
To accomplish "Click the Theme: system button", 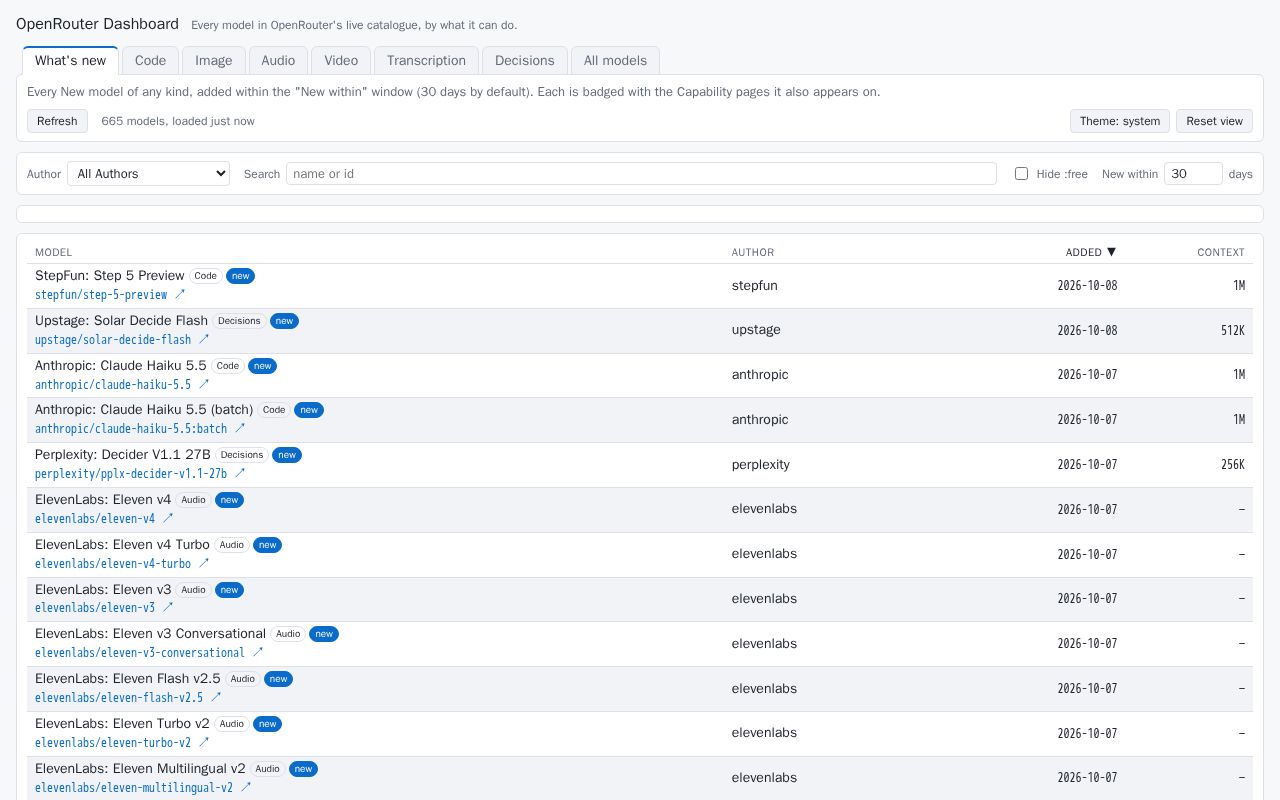I will pyautogui.click(x=1120, y=121).
